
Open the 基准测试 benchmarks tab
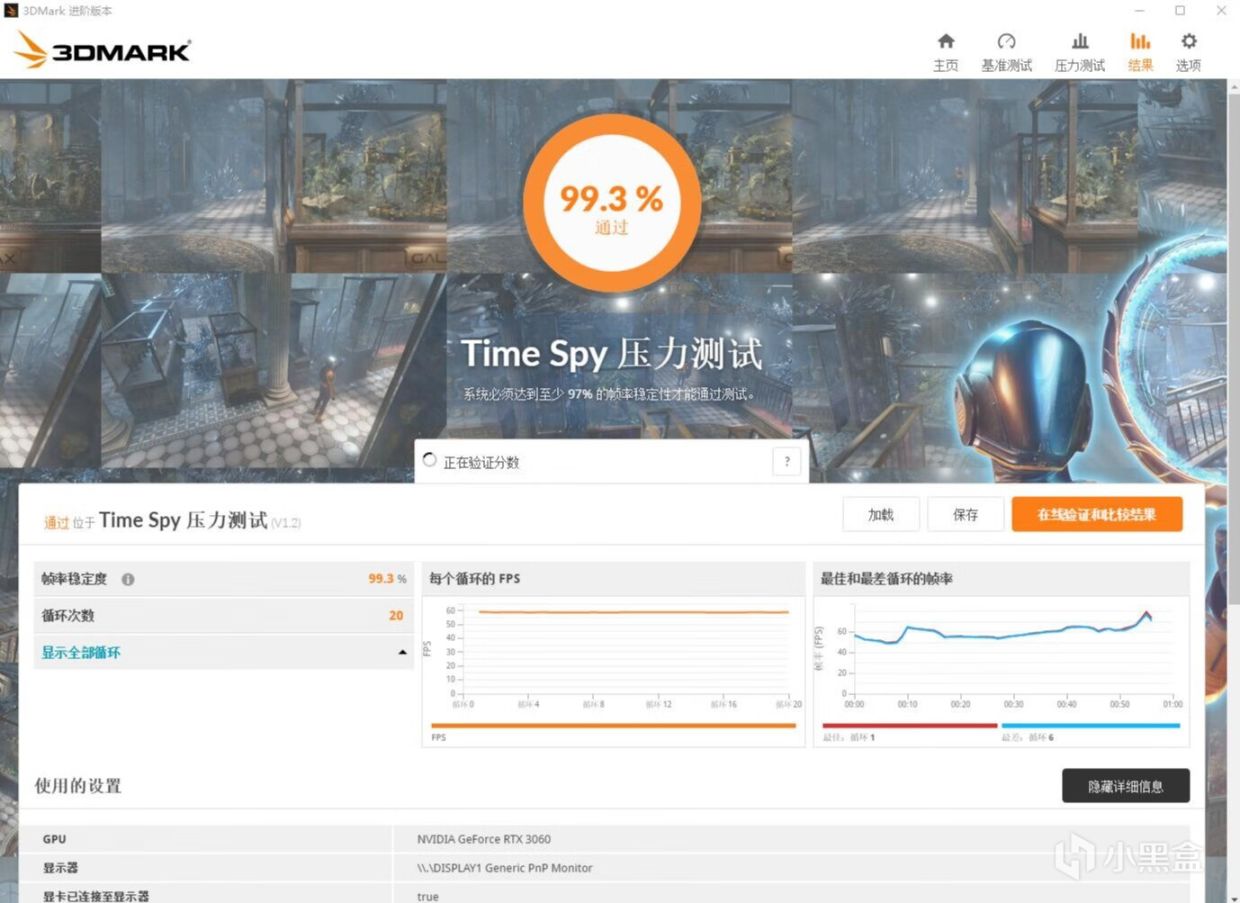[1006, 52]
